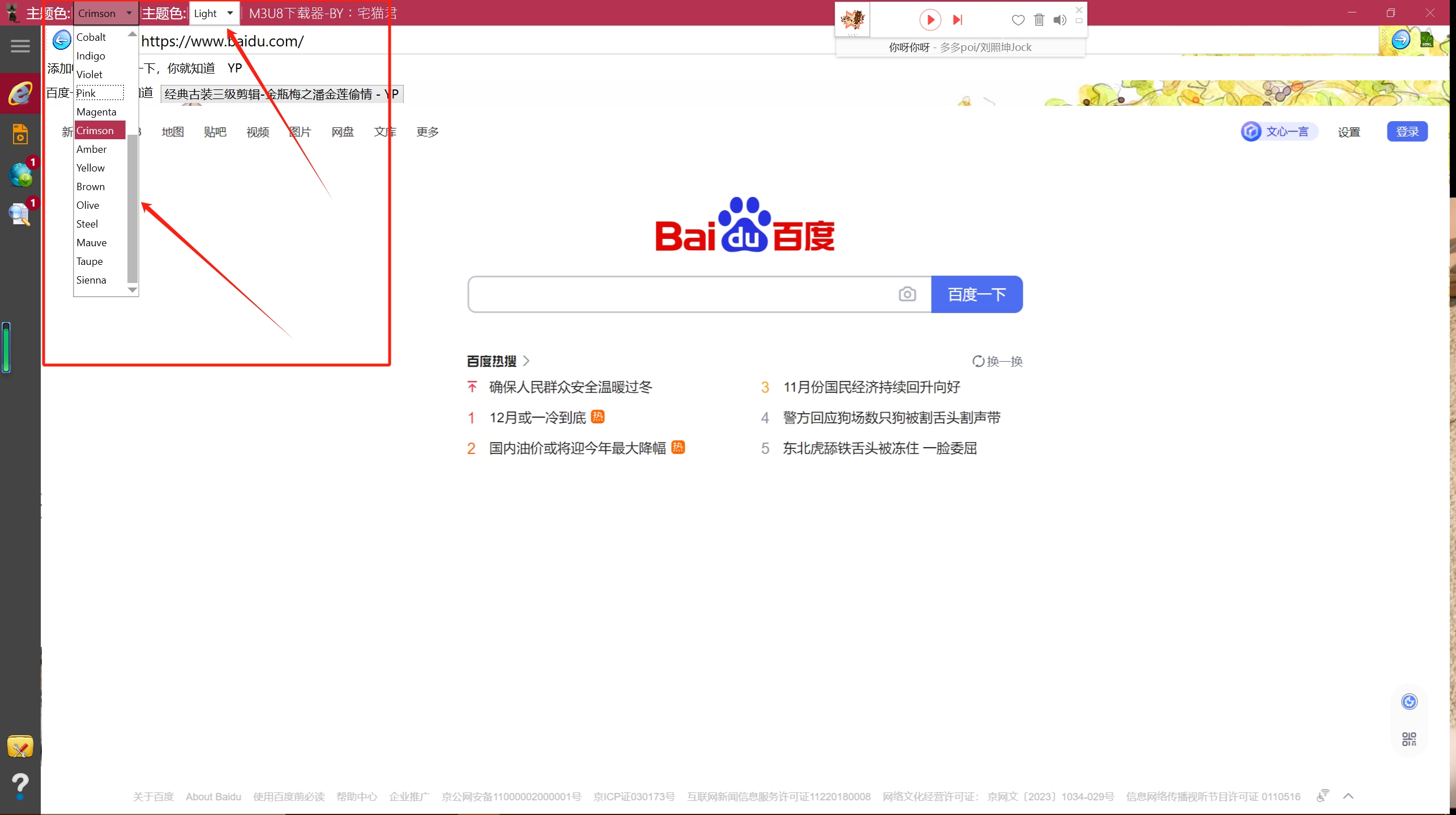Click the Baidu logo
The height and width of the screenshot is (815, 1456).
tap(745, 225)
